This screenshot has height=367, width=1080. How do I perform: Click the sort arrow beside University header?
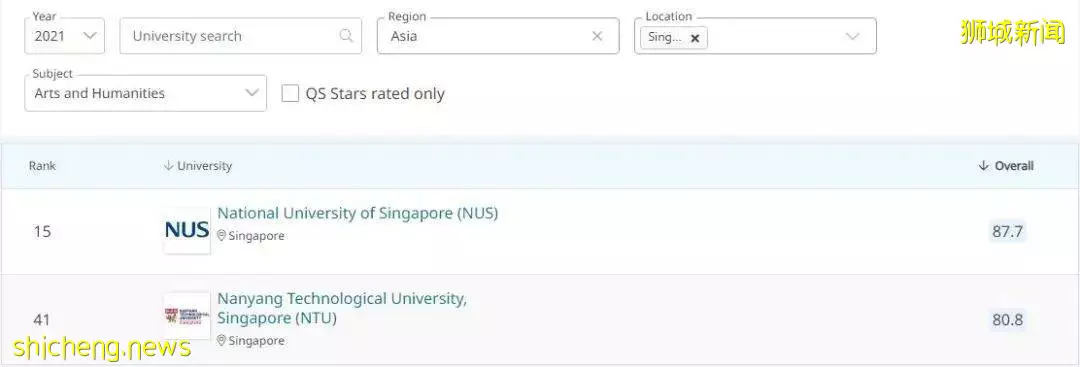[x=168, y=166]
